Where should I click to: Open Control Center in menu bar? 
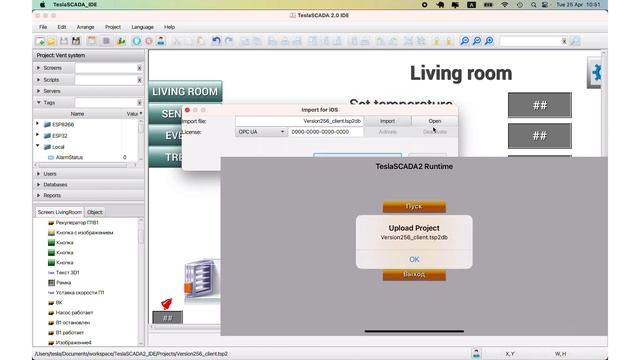(545, 4)
